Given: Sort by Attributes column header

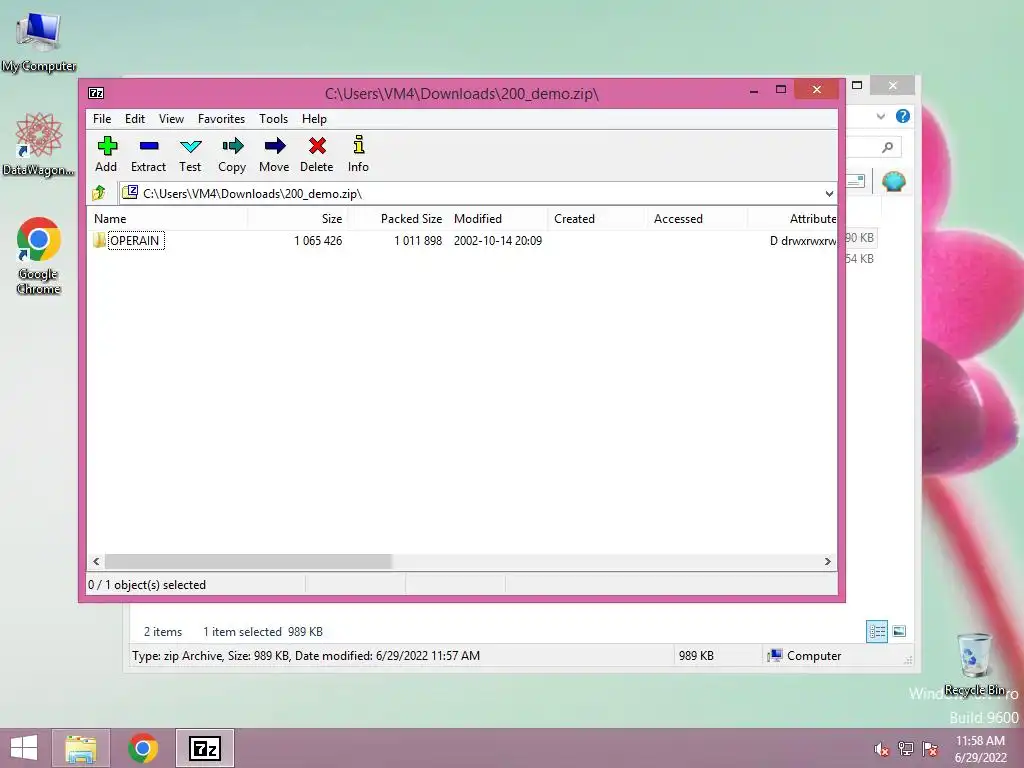Looking at the screenshot, I should pos(792,219).
